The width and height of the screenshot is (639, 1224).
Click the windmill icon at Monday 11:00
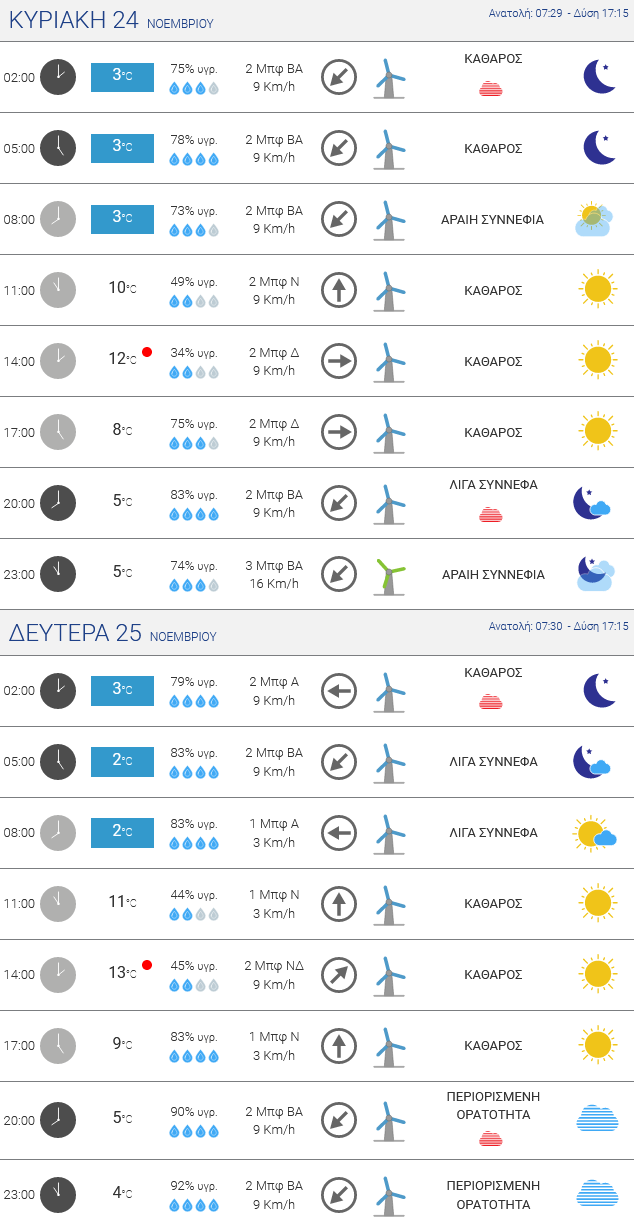[x=389, y=904]
